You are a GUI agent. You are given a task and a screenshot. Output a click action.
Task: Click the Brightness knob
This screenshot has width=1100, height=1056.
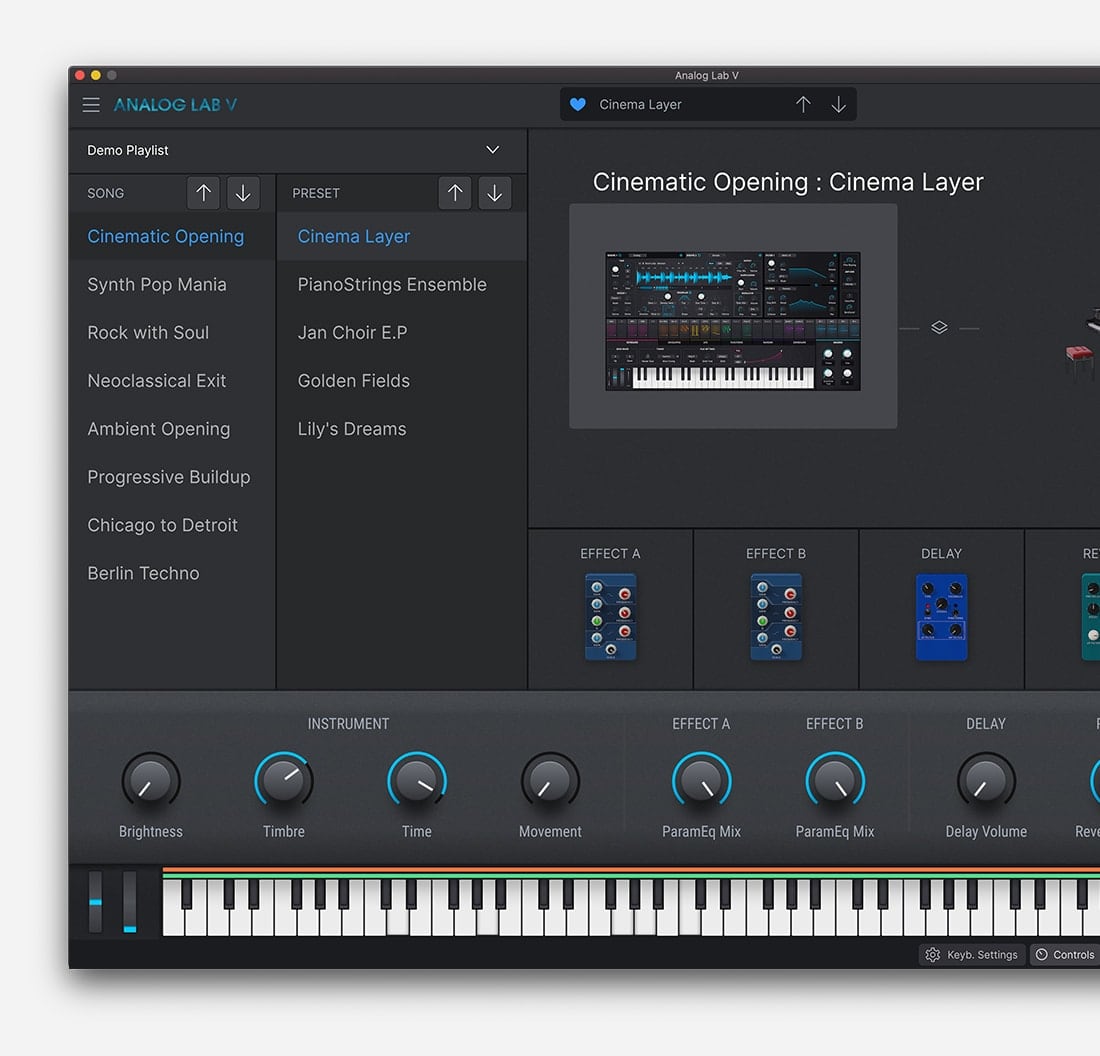pos(151,781)
